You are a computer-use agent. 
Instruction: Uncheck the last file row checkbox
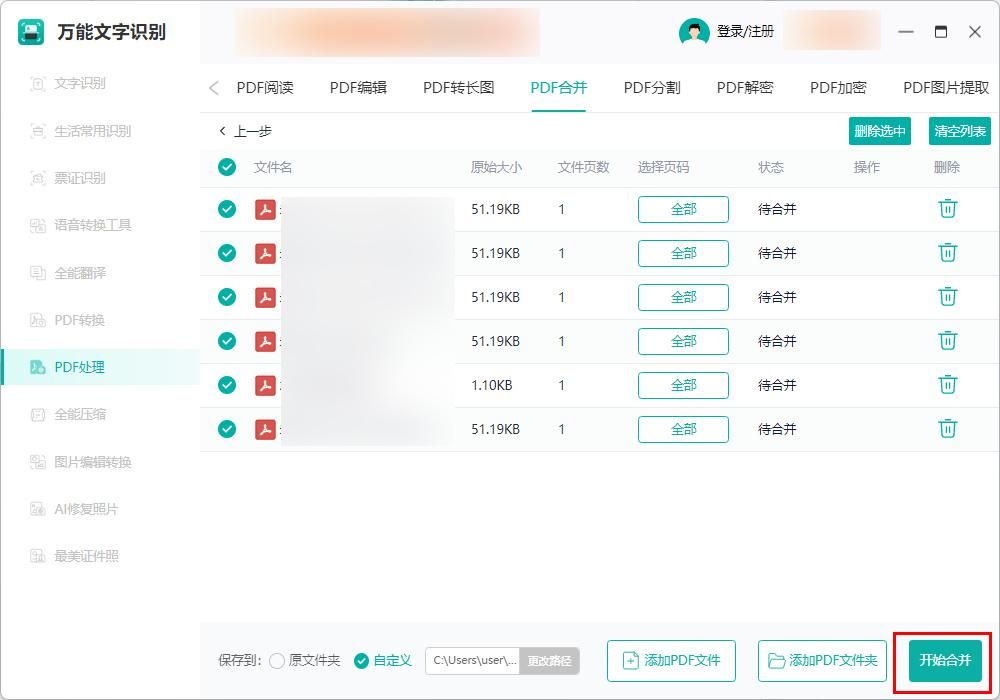click(x=227, y=429)
